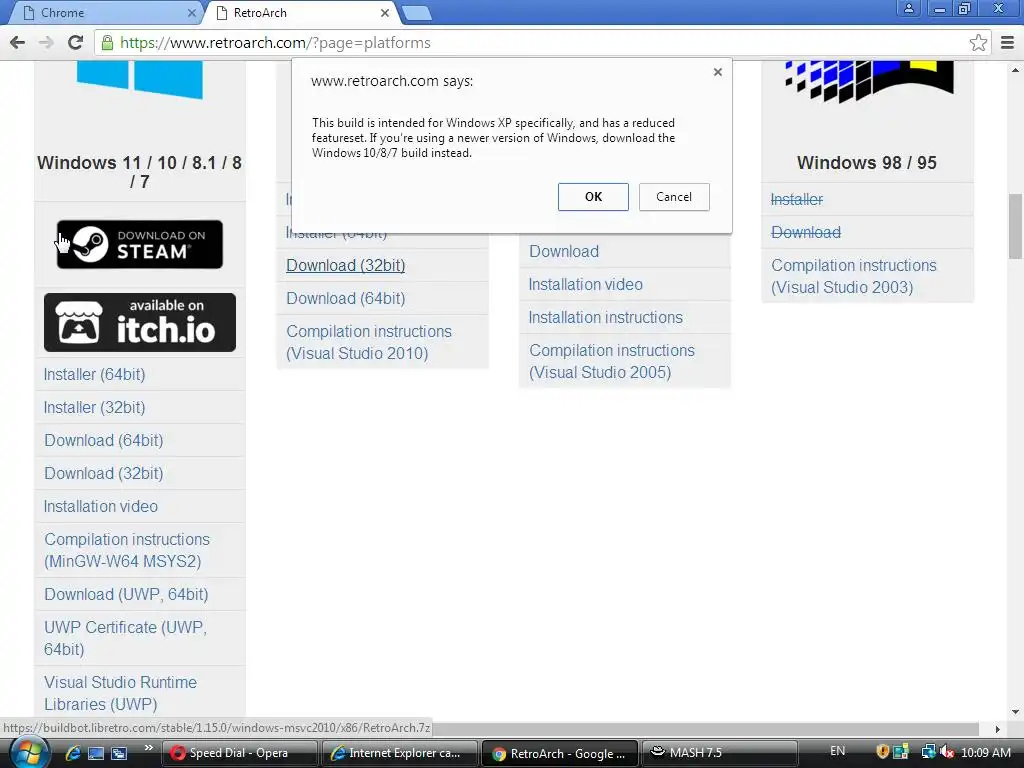The image size is (1024, 768).
Task: Launch Internet Explorer from Quick Launch
Action: click(x=72, y=753)
